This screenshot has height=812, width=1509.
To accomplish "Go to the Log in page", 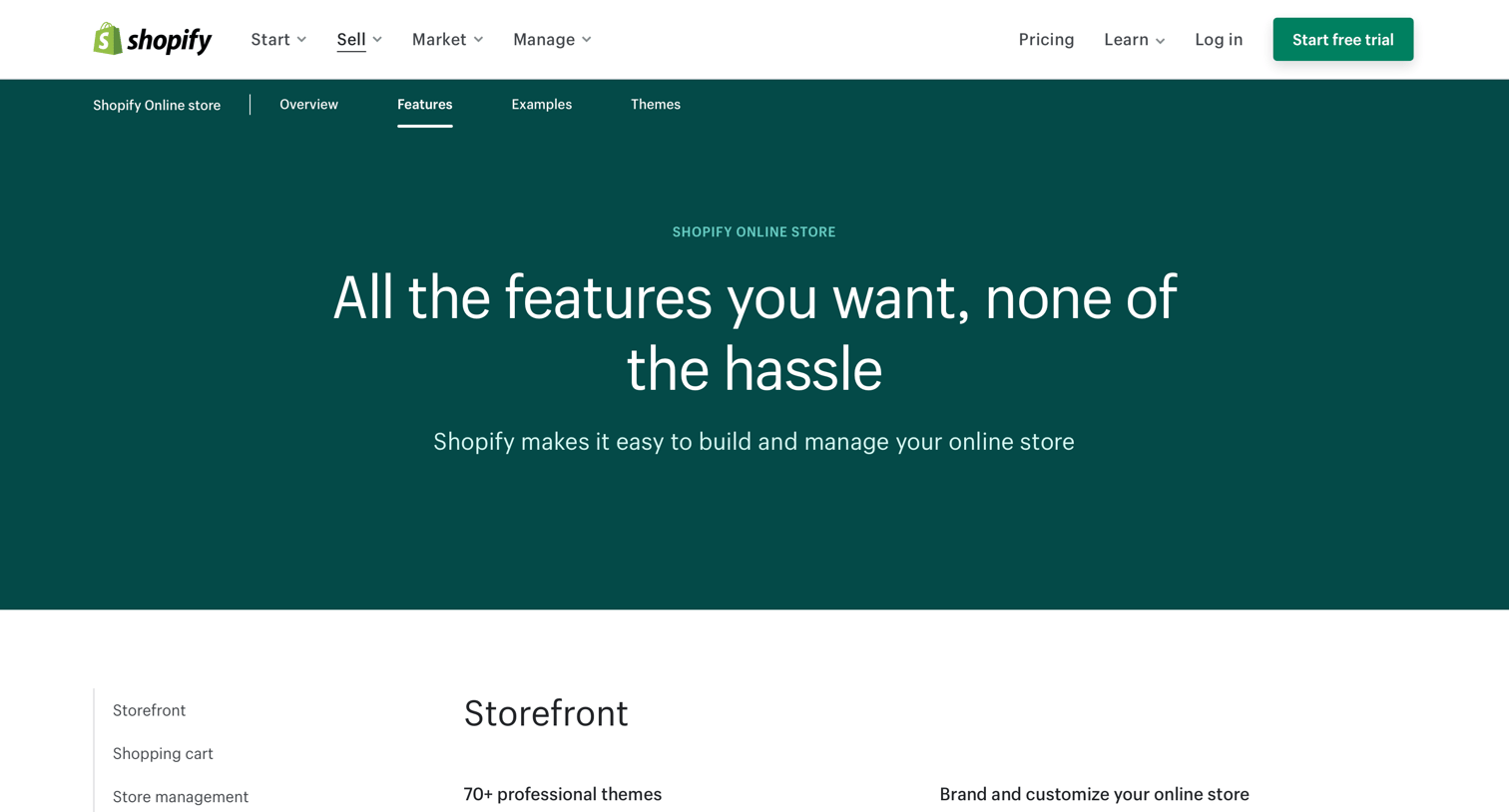I will [x=1219, y=39].
